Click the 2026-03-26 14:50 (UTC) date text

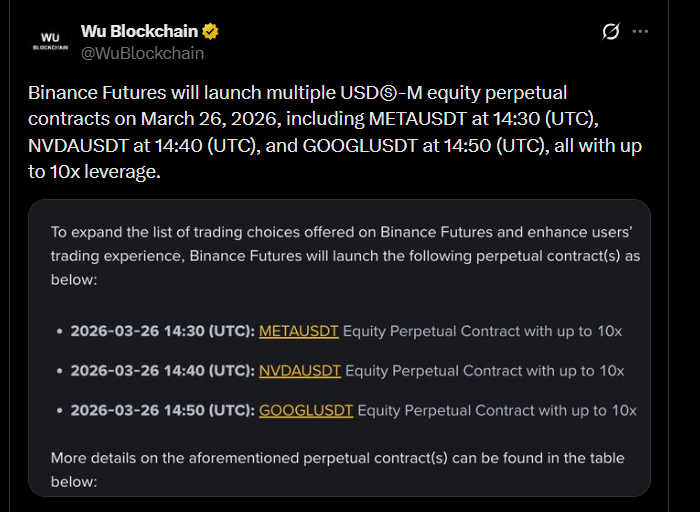click(162, 410)
